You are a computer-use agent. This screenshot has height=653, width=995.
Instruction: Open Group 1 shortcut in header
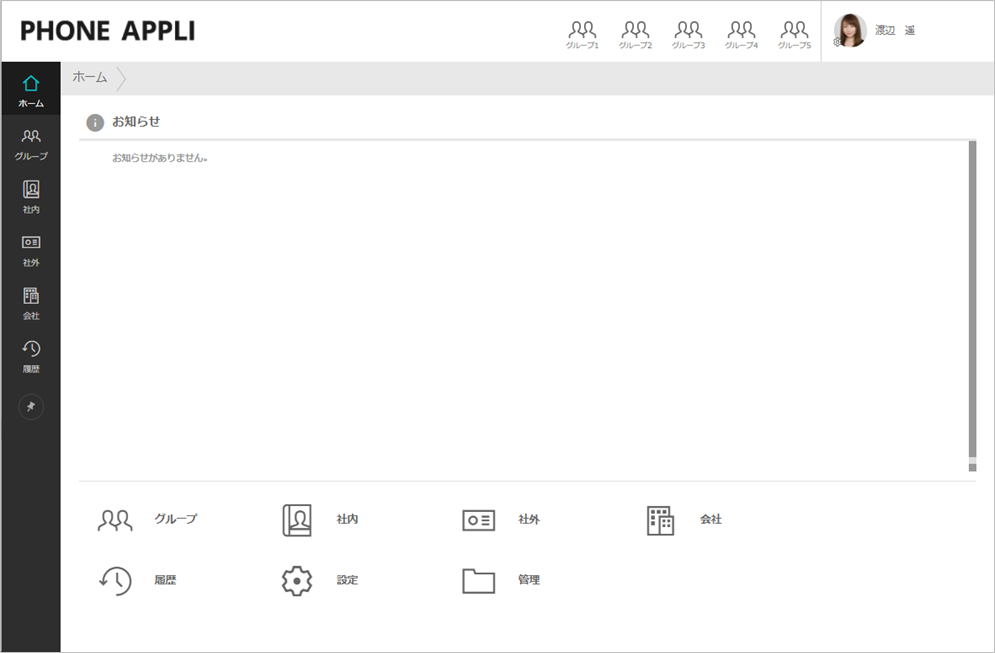click(582, 34)
